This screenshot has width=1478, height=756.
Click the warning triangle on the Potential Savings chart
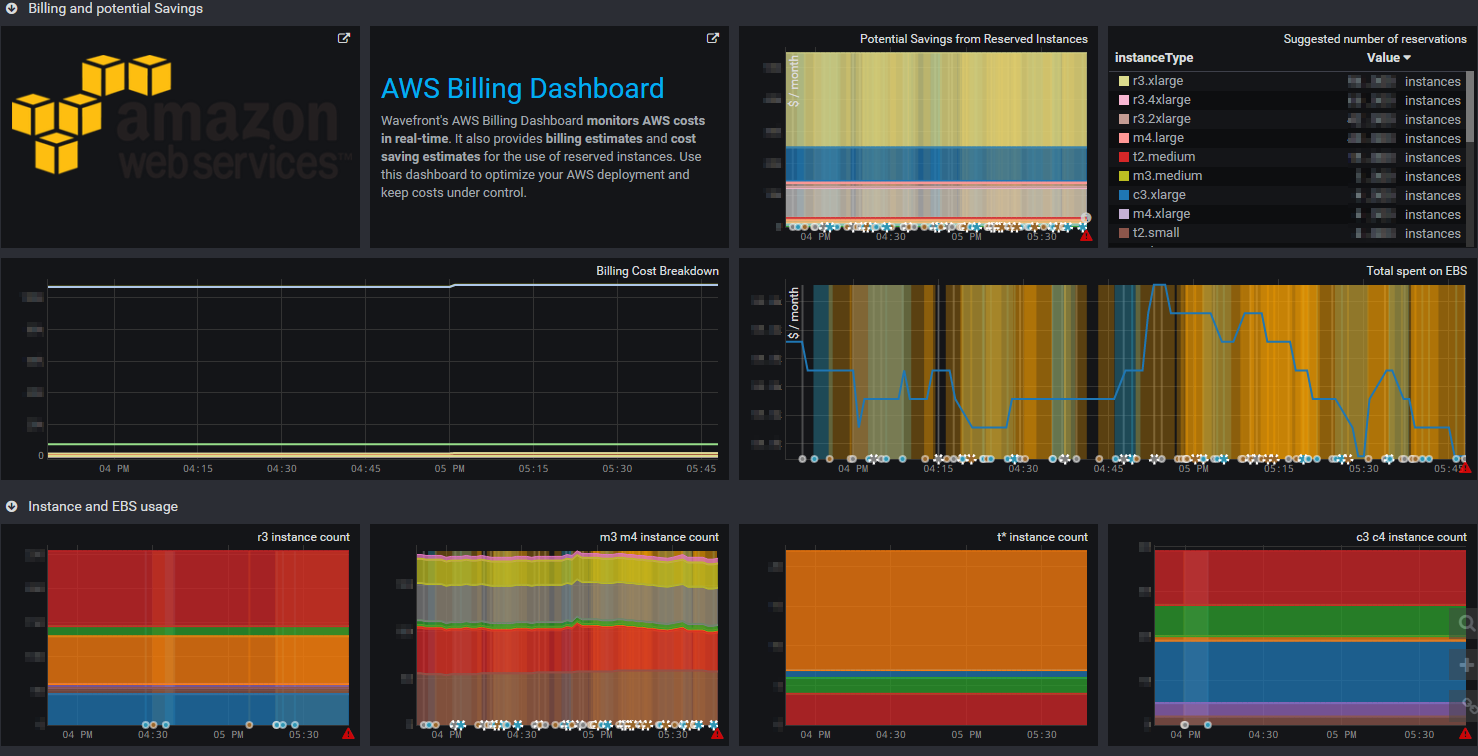tap(1085, 236)
